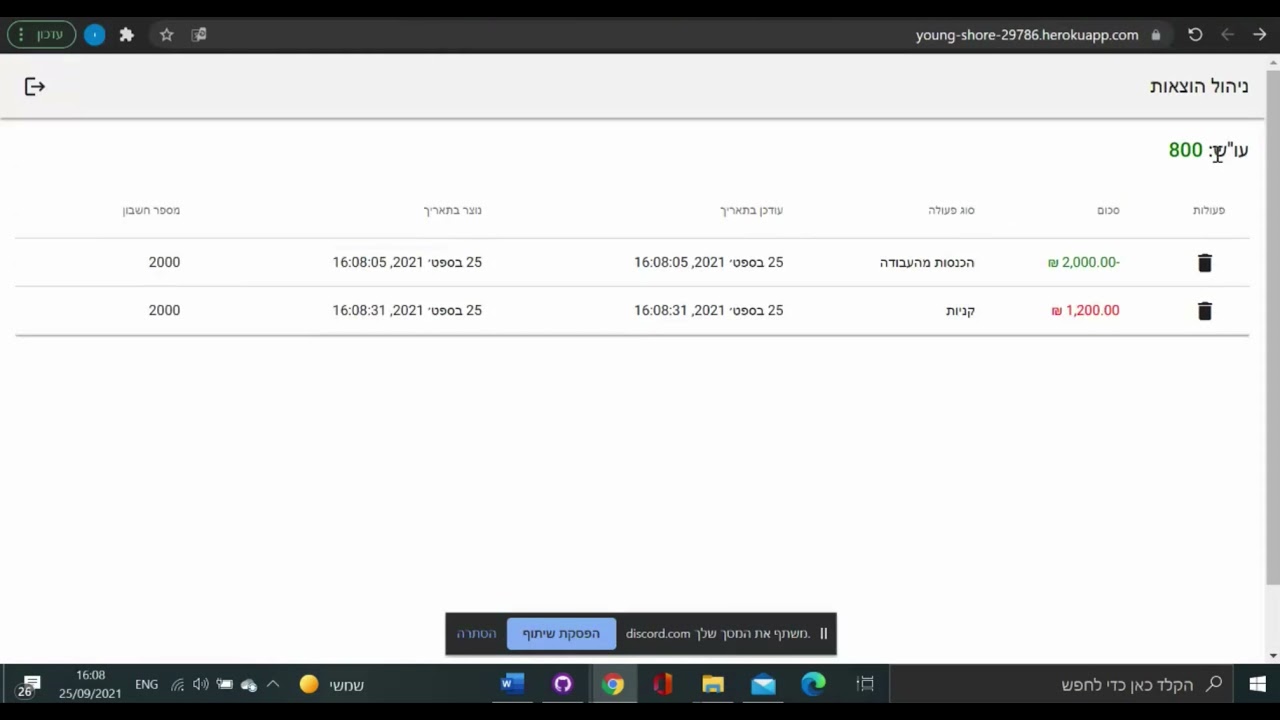The image size is (1280, 720).
Task: Open the red Office app in the taskbar
Action: [663, 685]
